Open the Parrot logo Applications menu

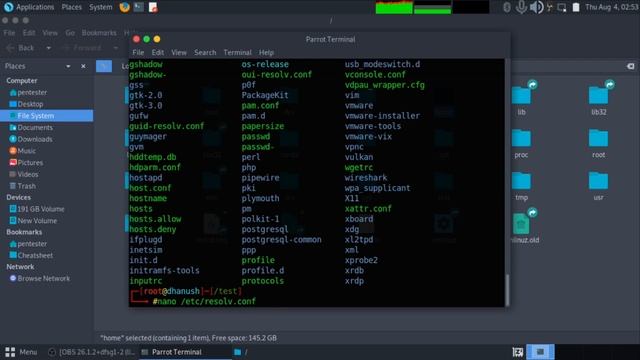29,7
